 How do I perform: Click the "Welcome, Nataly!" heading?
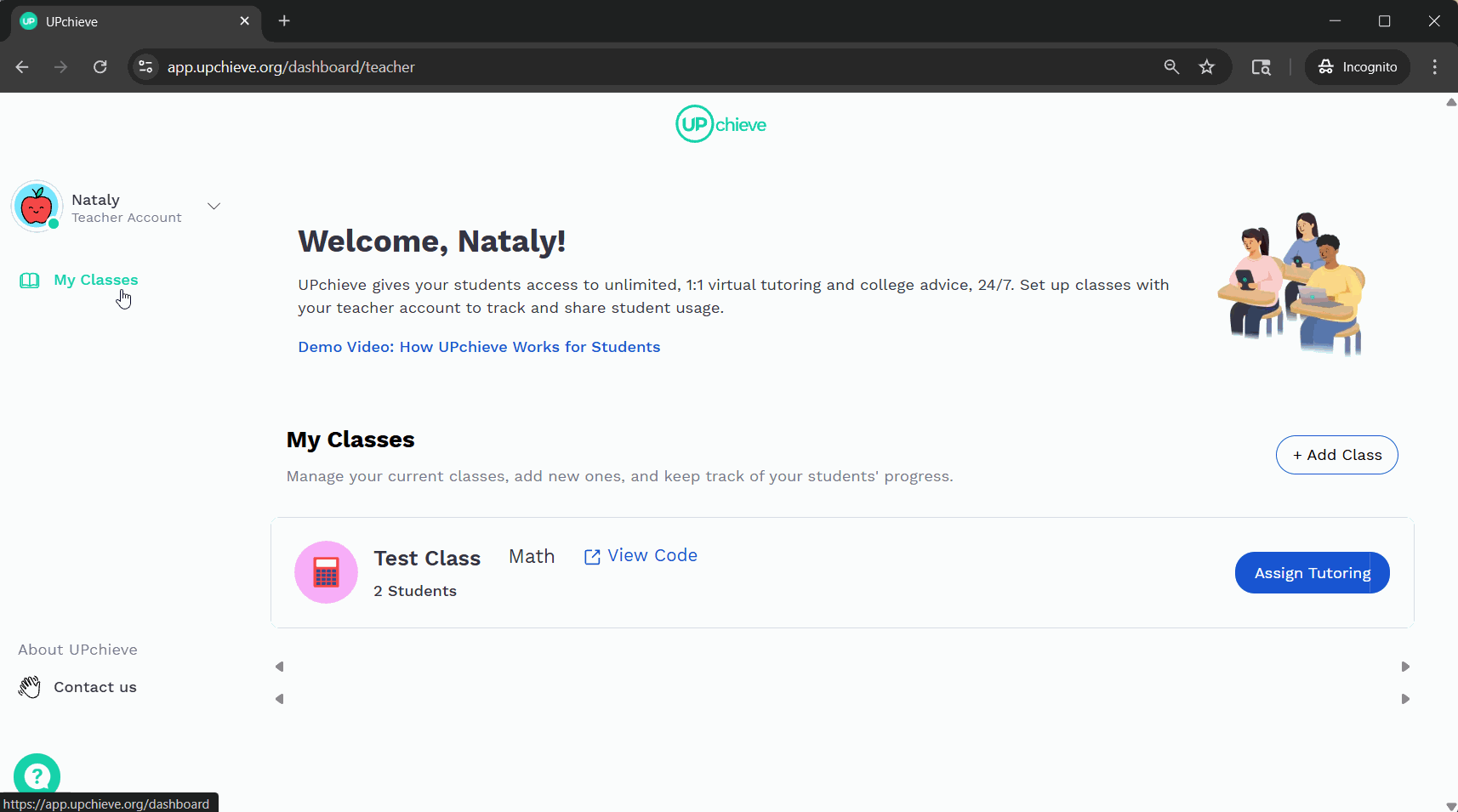click(x=431, y=241)
